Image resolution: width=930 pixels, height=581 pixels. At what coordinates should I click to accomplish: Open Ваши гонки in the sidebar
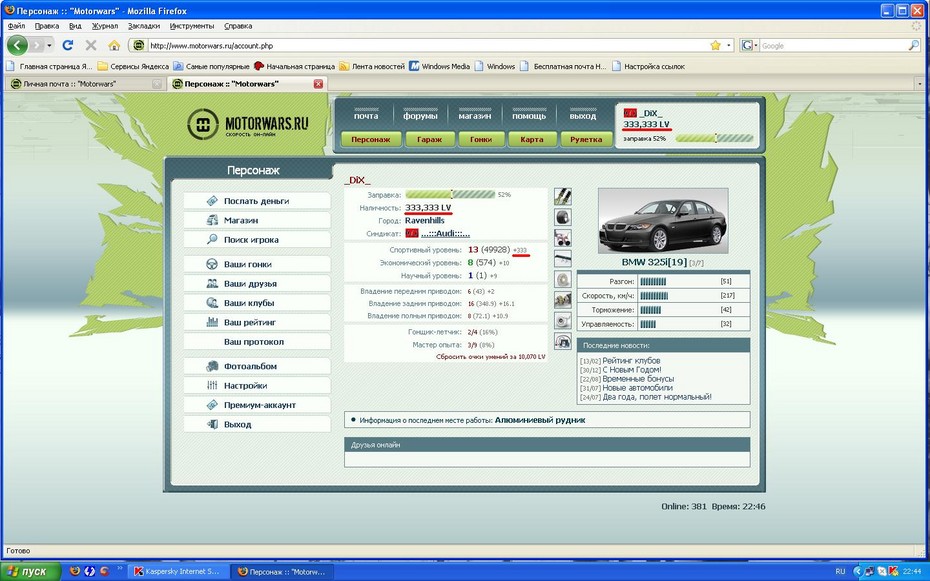pos(257,264)
